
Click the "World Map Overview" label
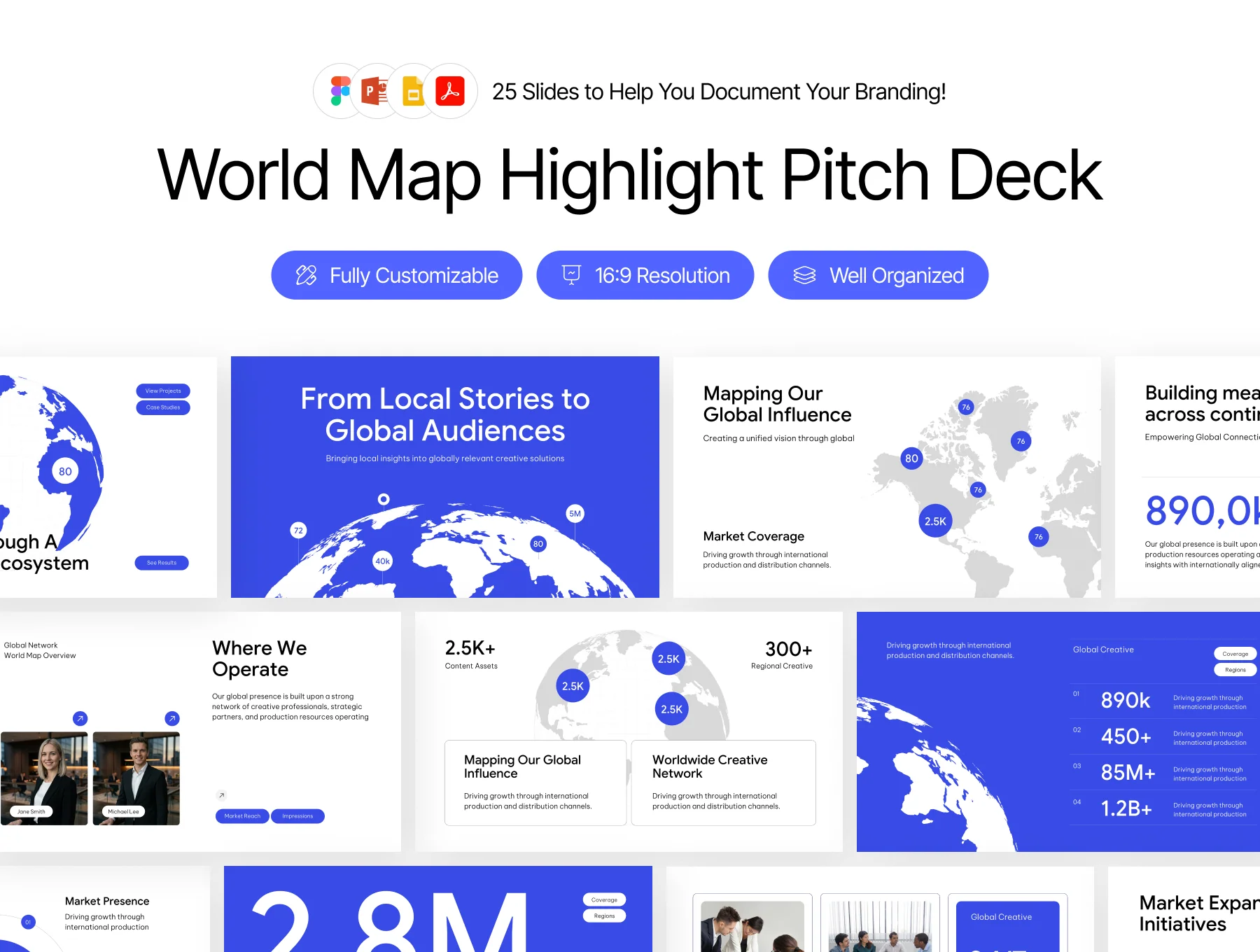[40, 656]
